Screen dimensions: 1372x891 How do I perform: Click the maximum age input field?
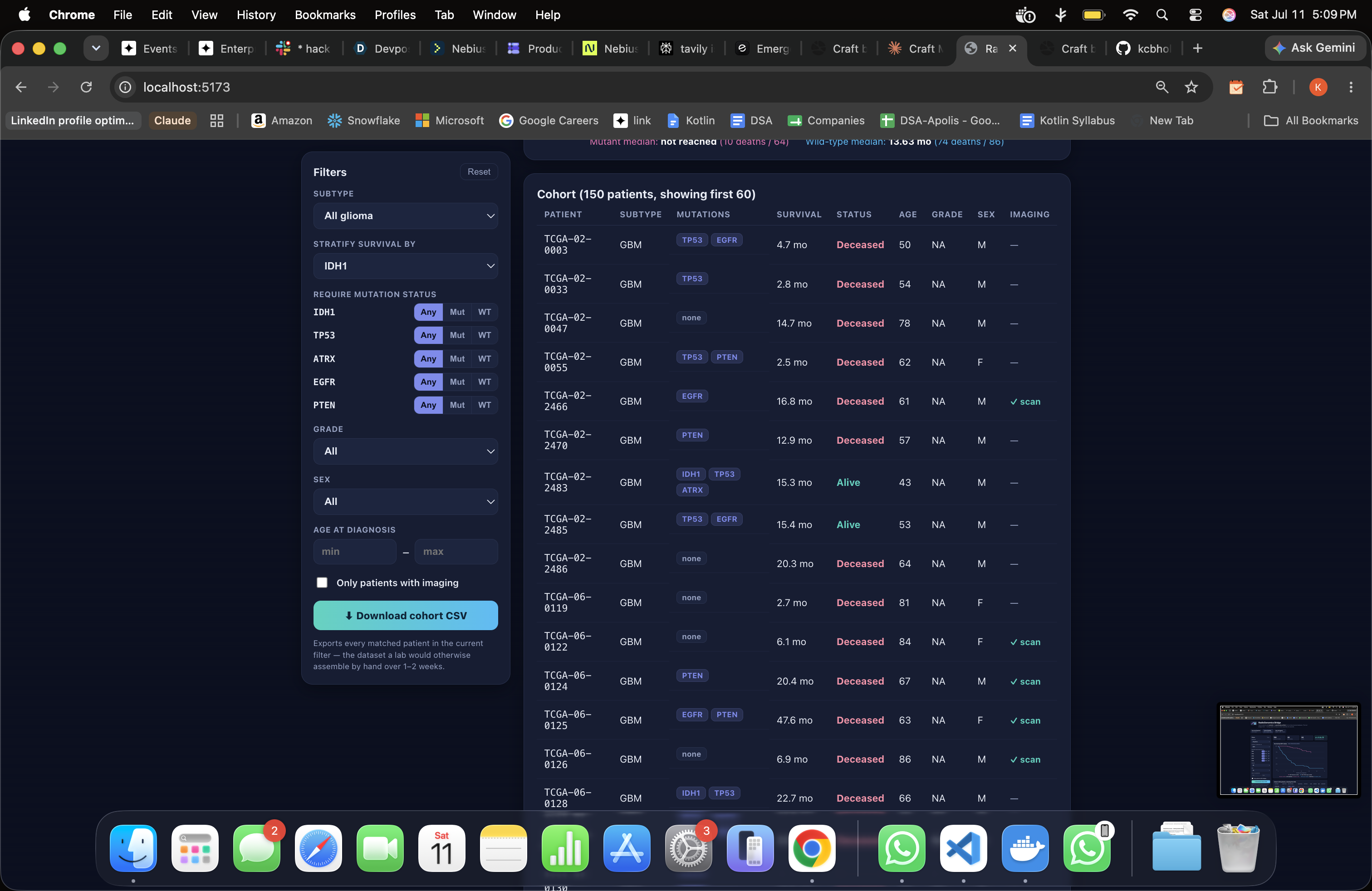[456, 552]
